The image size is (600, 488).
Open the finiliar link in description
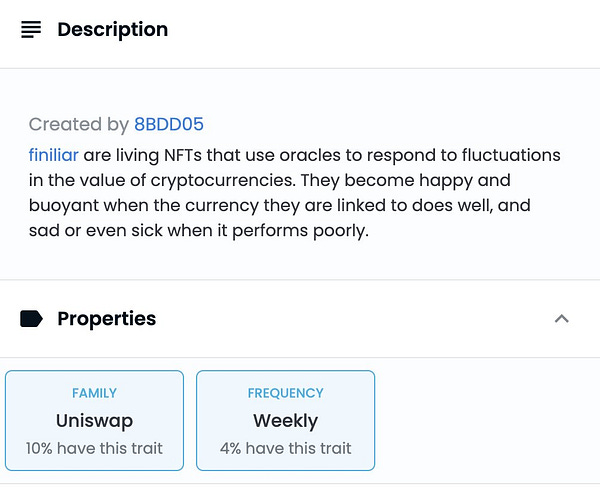click(x=54, y=155)
